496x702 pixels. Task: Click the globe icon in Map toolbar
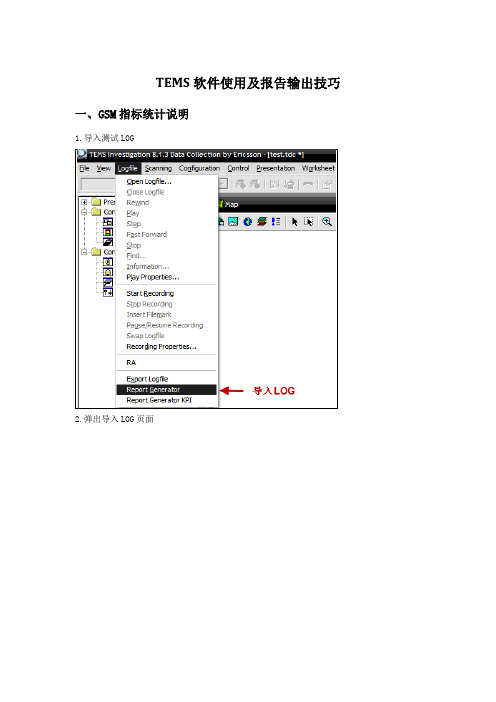[248, 222]
